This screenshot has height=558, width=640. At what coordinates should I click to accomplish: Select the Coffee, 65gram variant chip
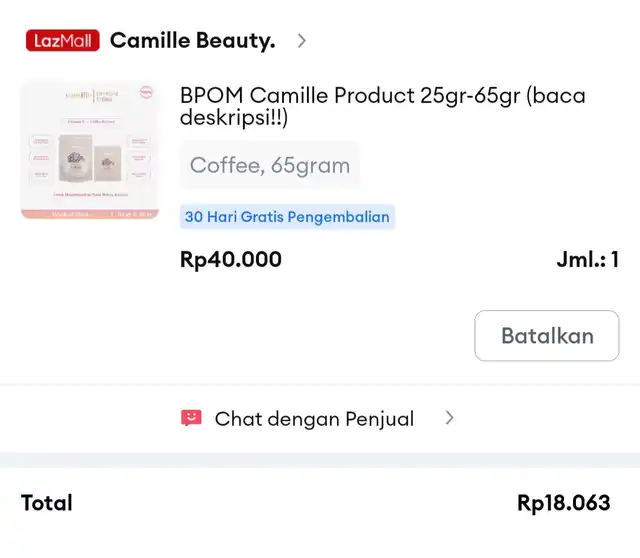(270, 165)
